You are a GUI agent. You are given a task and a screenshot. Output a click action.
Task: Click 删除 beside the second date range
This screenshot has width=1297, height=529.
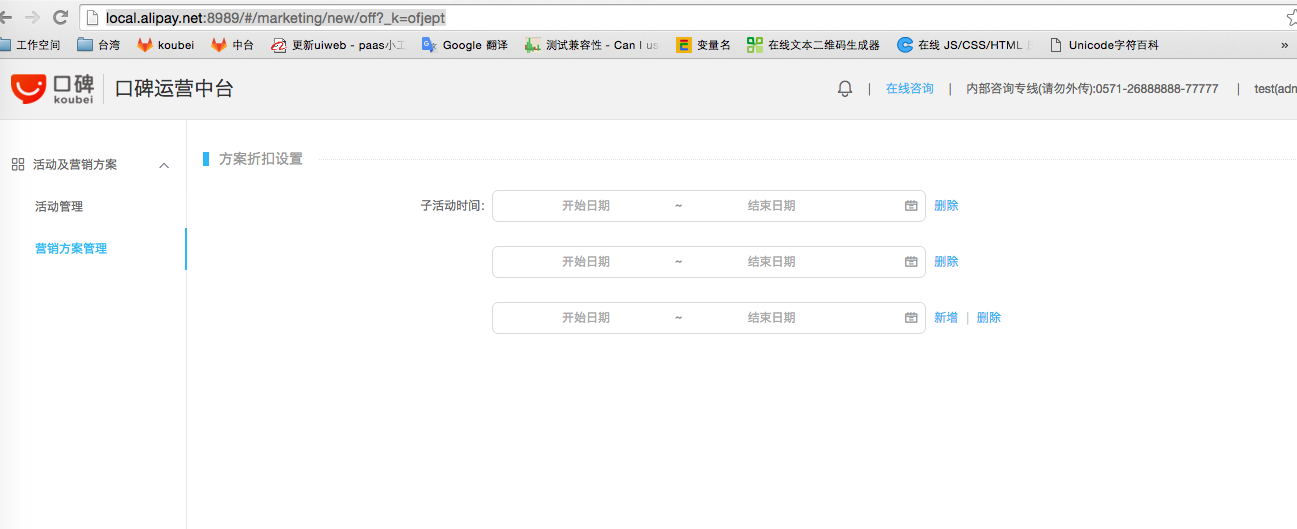coord(946,261)
